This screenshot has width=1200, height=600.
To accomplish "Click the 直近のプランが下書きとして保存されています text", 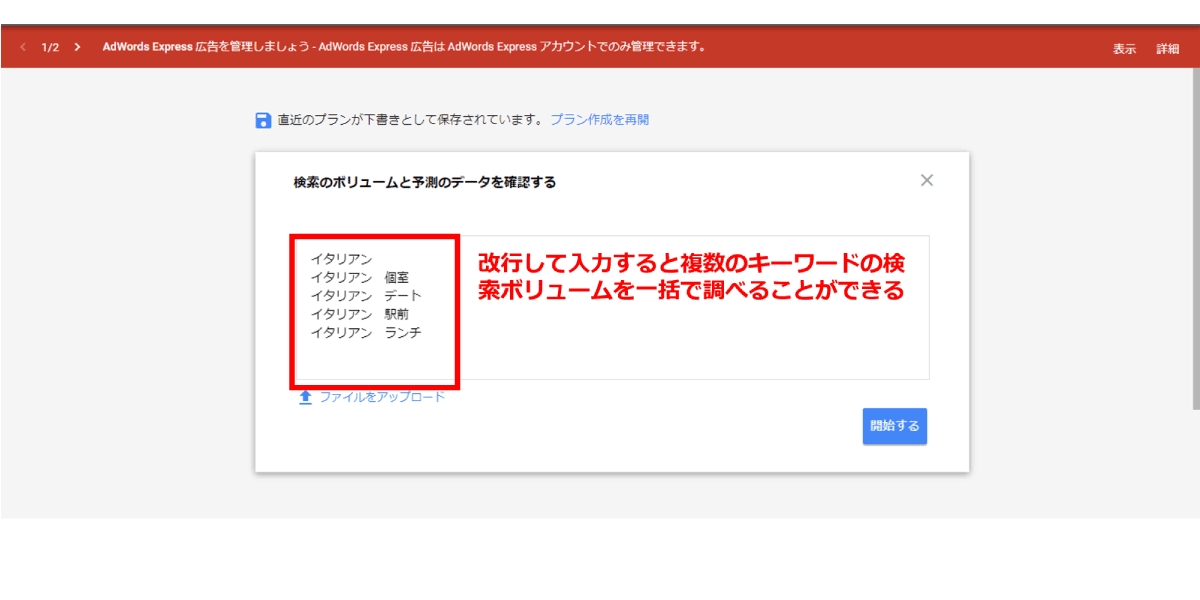I will (410, 120).
